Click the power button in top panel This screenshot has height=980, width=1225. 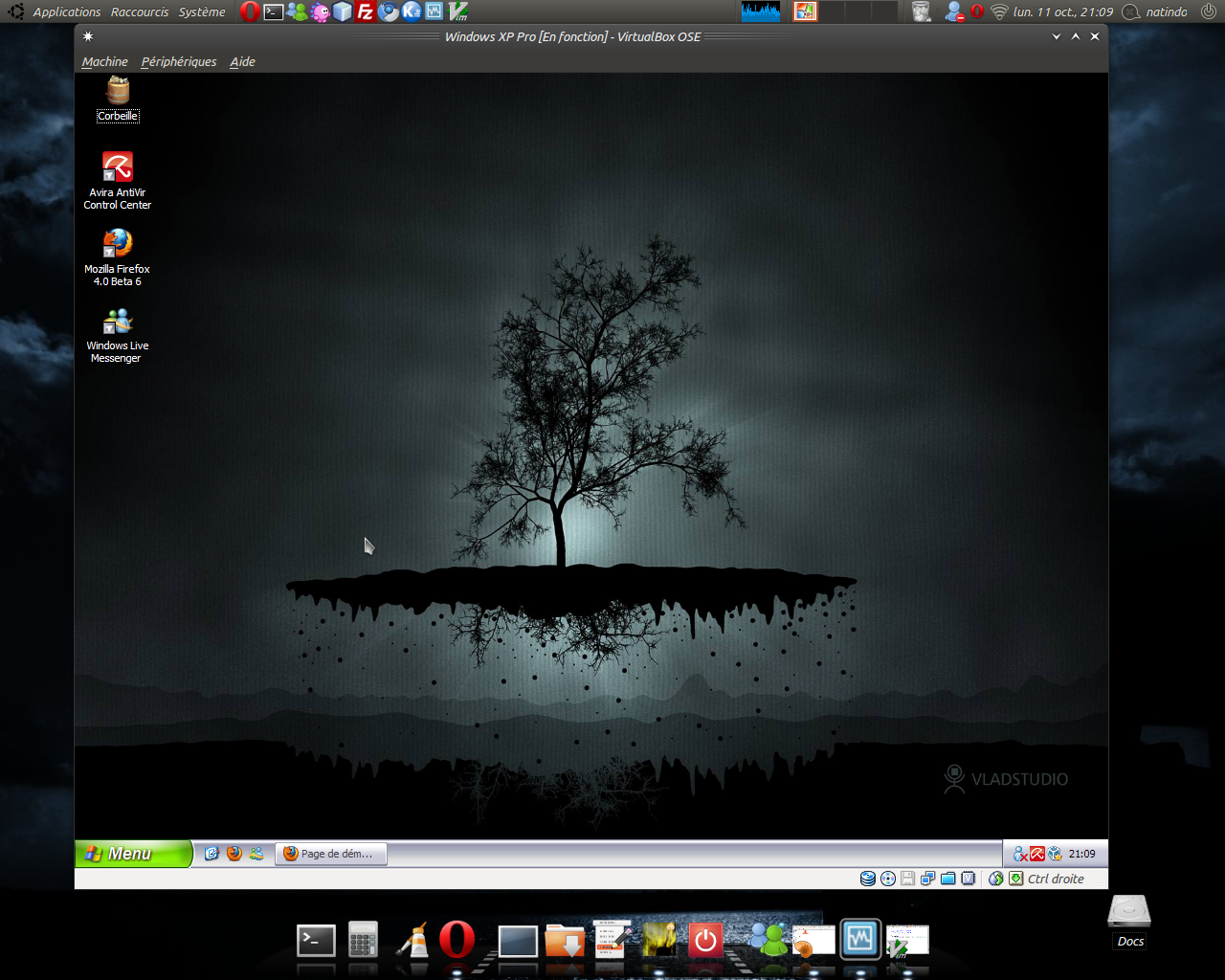click(1209, 11)
